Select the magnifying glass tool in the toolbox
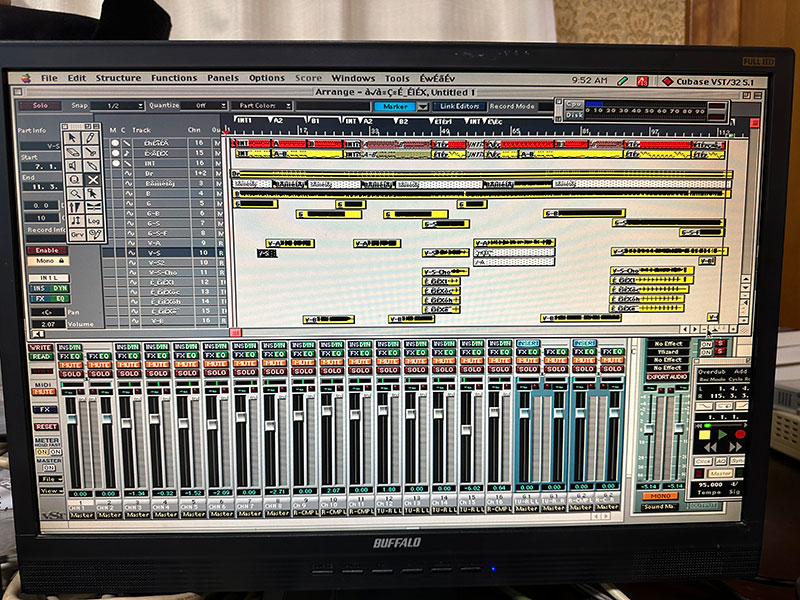The height and width of the screenshot is (600, 800). point(75,193)
